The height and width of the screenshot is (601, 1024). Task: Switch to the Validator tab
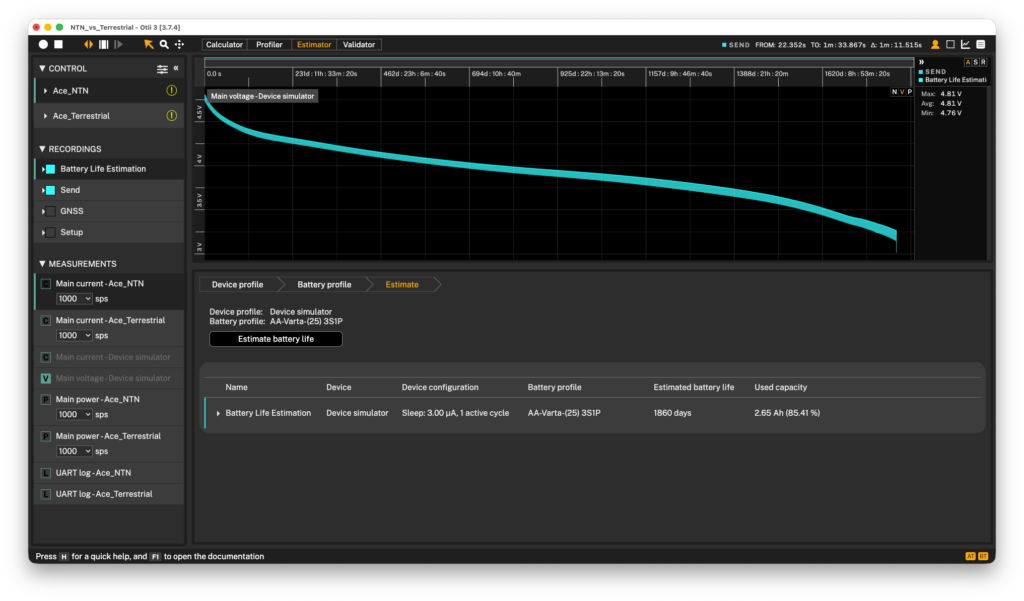coord(359,44)
